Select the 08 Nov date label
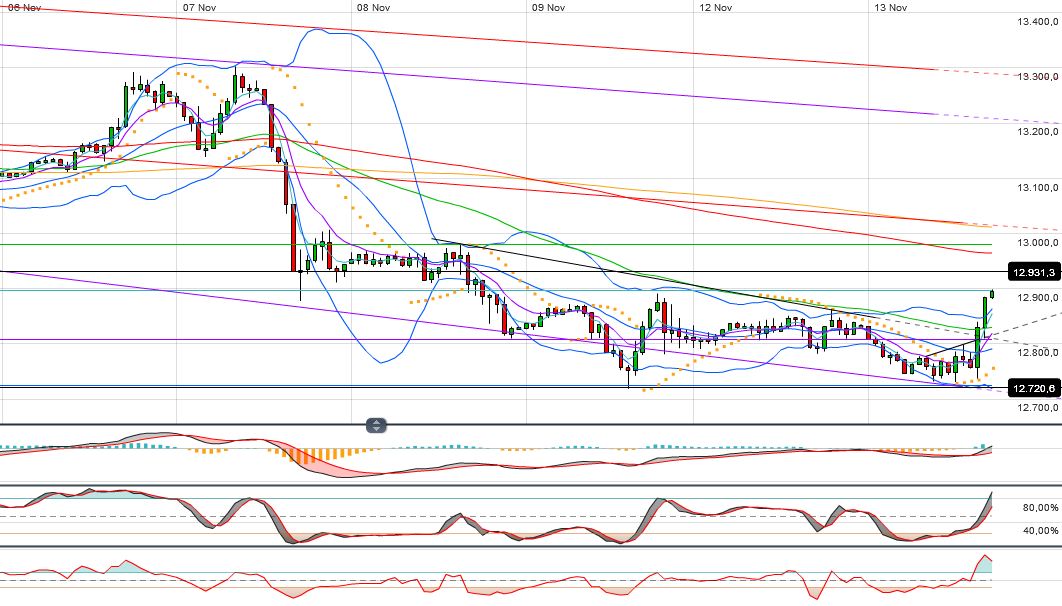The width and height of the screenshot is (1062, 606). [373, 7]
